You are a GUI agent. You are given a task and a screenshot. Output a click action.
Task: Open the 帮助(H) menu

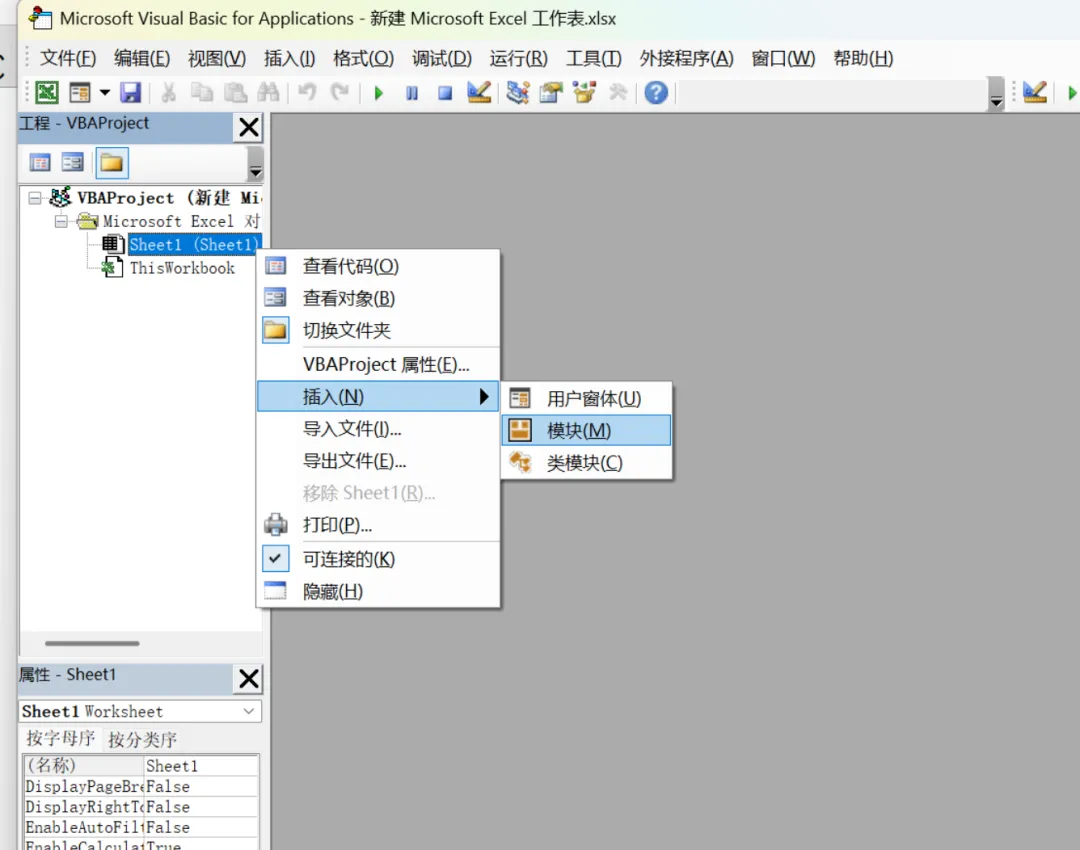coord(863,59)
